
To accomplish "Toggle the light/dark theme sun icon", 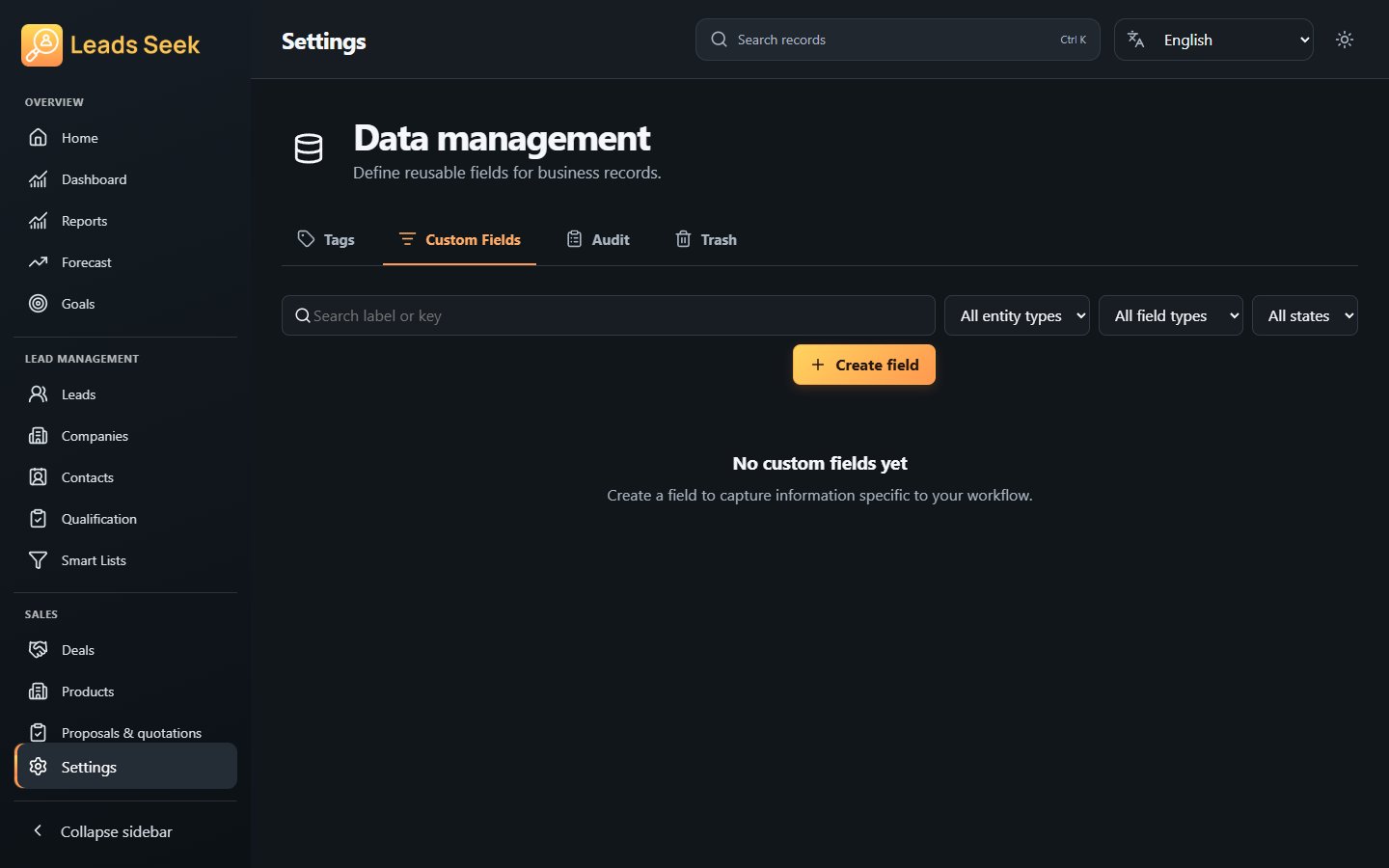I will 1345,40.
